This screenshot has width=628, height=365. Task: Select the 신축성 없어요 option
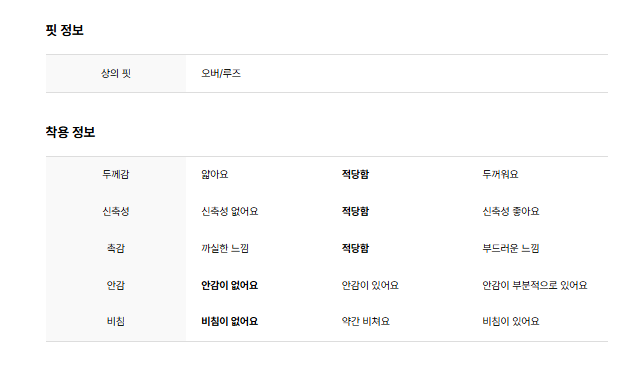(x=230, y=211)
